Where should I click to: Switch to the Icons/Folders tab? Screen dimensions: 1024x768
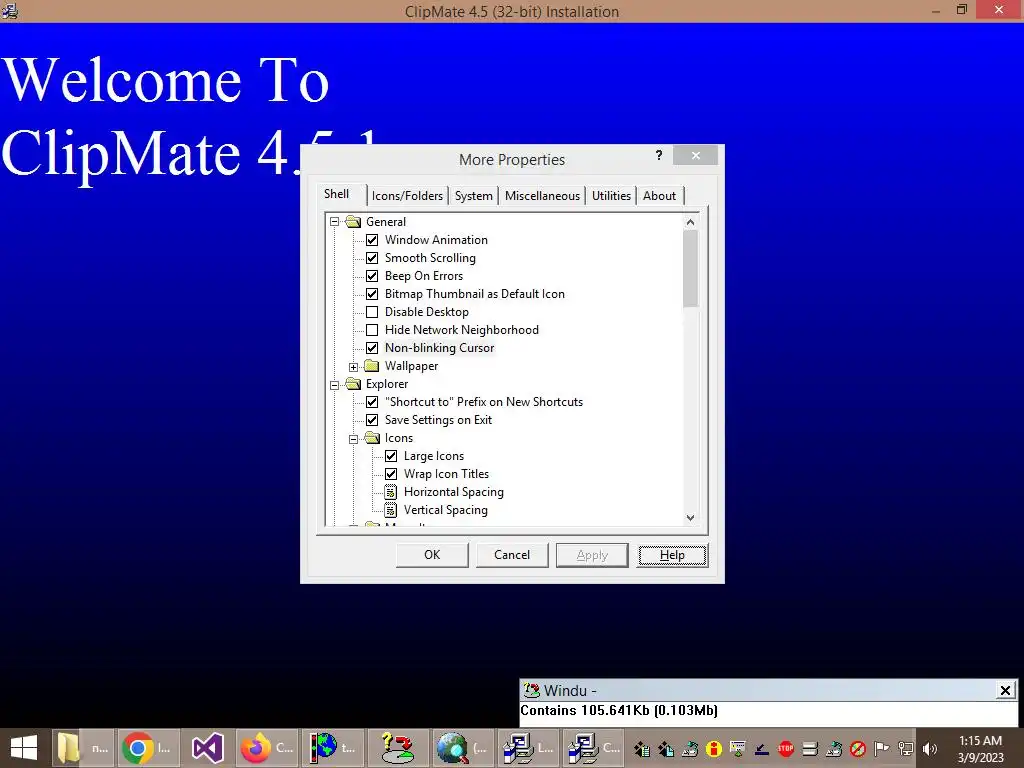pyautogui.click(x=408, y=195)
